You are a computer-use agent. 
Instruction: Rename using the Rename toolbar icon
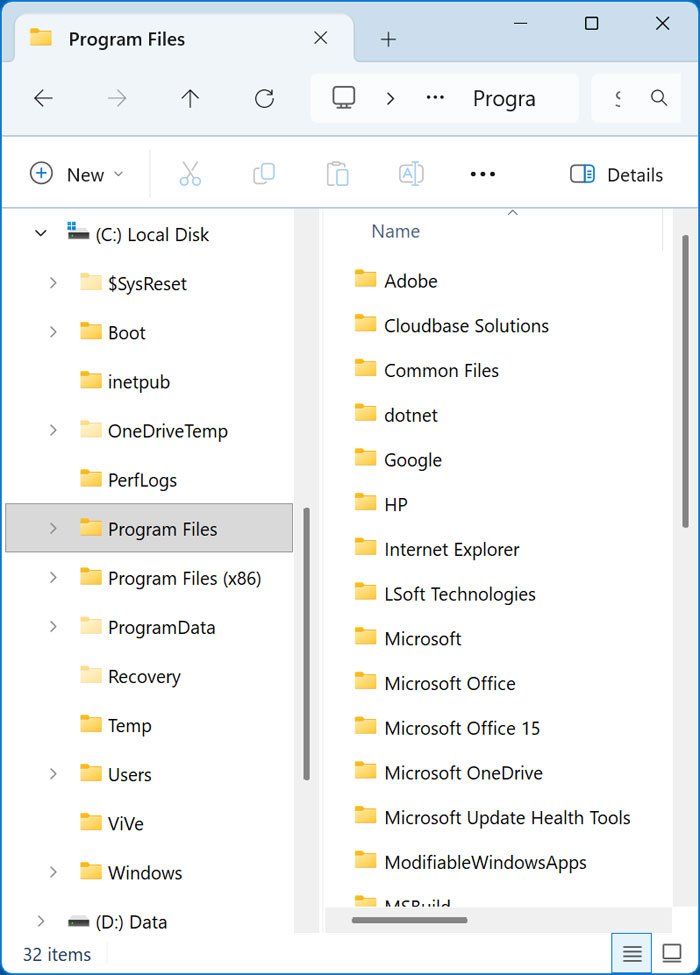coord(411,174)
